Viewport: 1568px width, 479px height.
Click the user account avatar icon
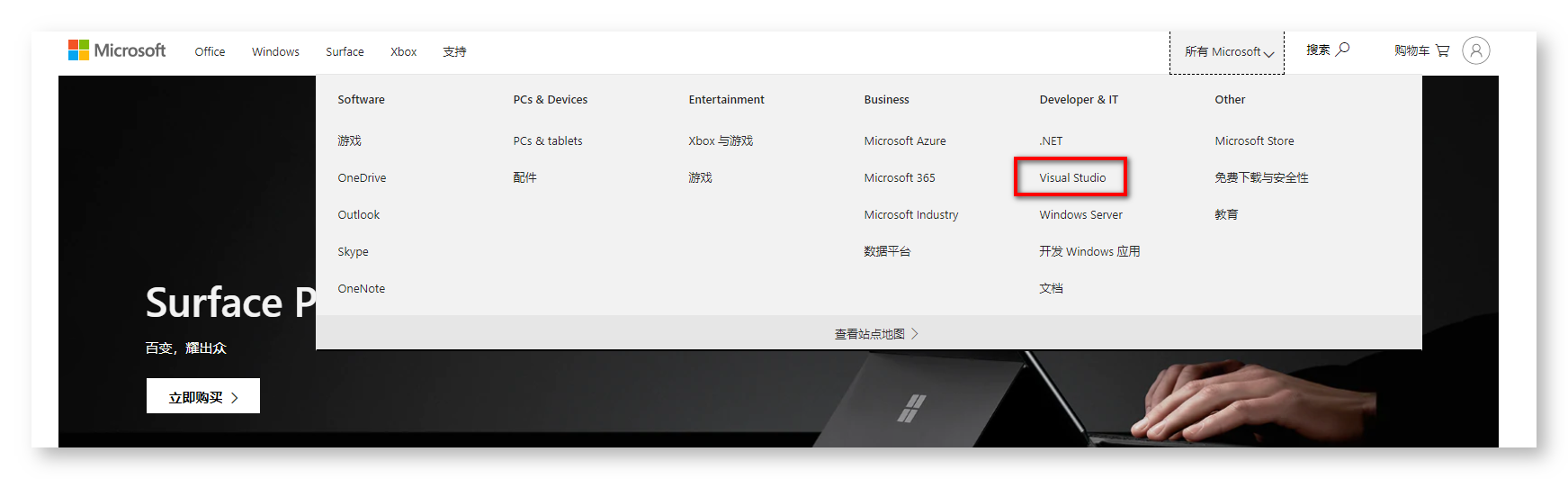[1475, 50]
